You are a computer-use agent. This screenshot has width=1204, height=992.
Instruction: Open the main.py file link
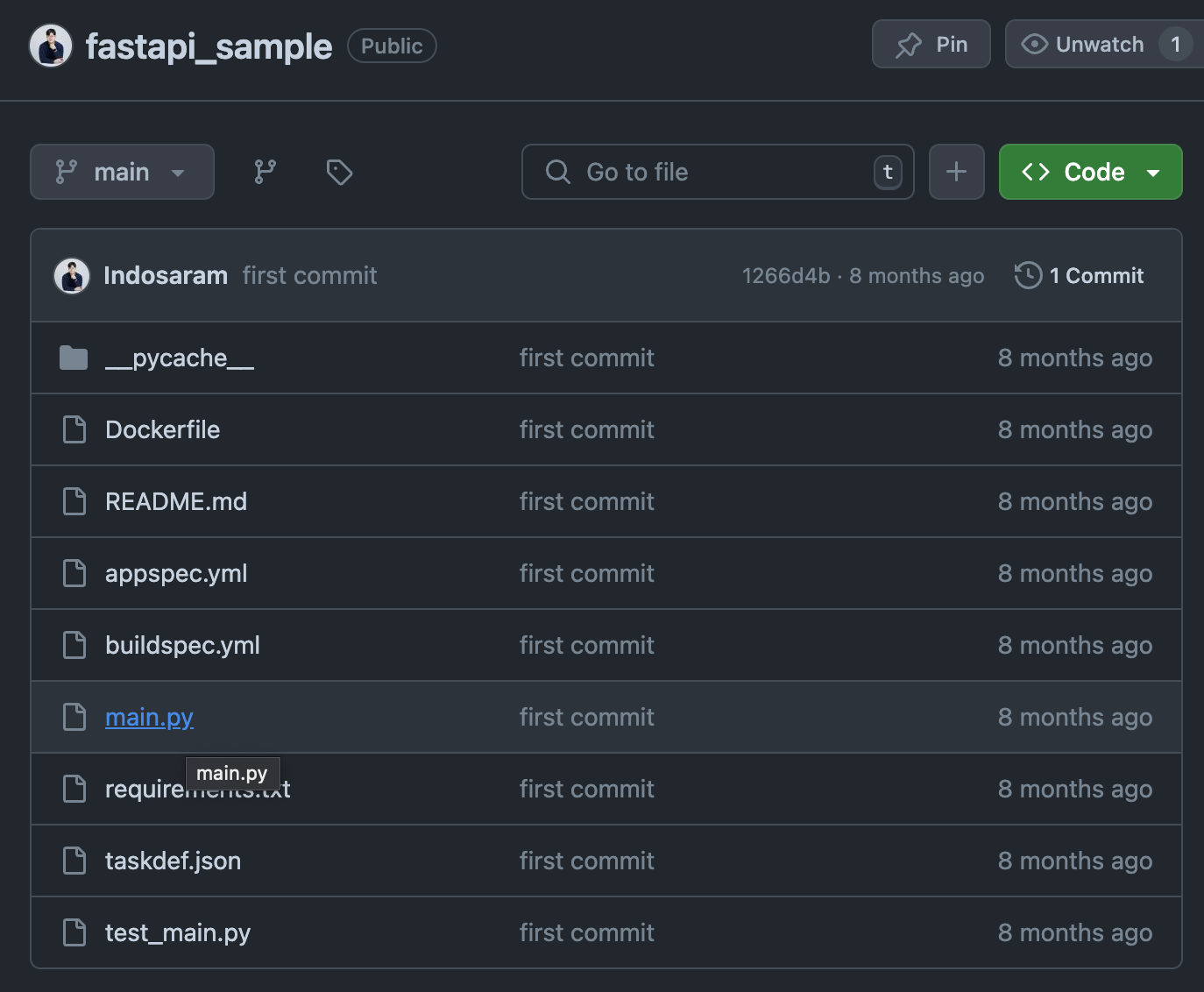(149, 717)
